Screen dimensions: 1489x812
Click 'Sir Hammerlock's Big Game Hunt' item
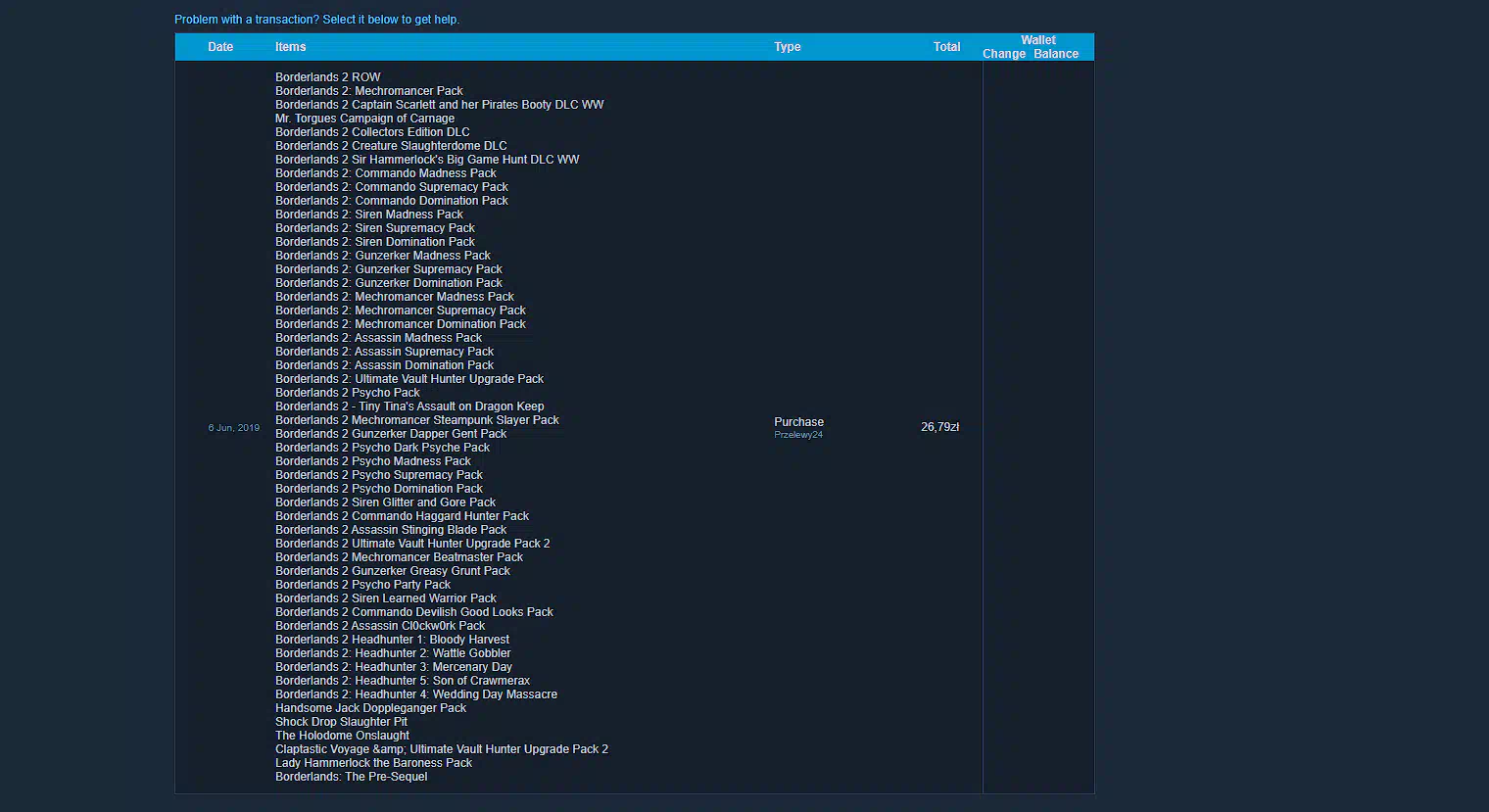tap(427, 160)
